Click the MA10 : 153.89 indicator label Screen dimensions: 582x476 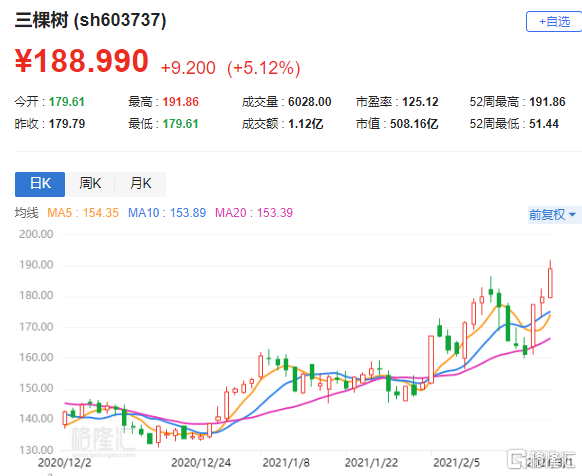click(167, 213)
